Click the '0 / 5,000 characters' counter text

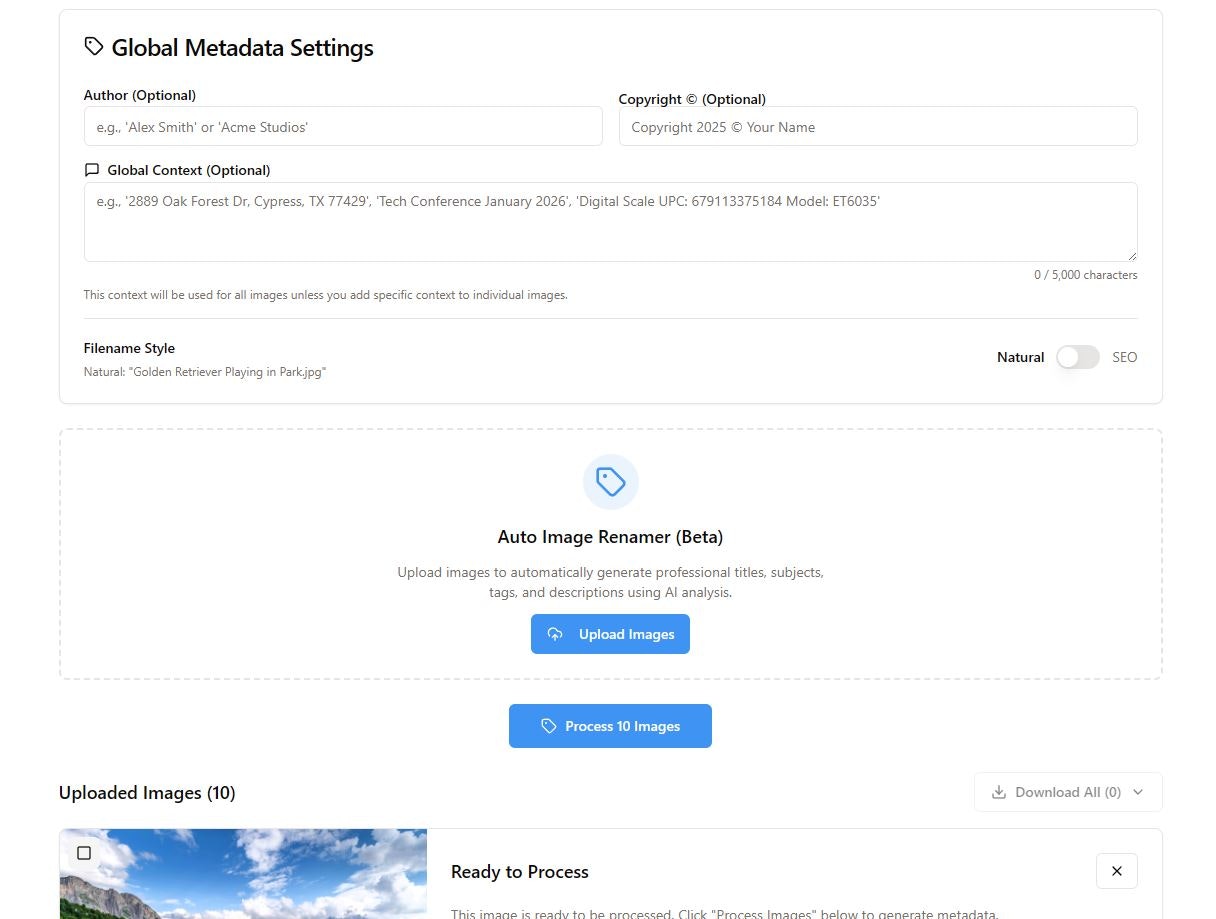click(1086, 275)
